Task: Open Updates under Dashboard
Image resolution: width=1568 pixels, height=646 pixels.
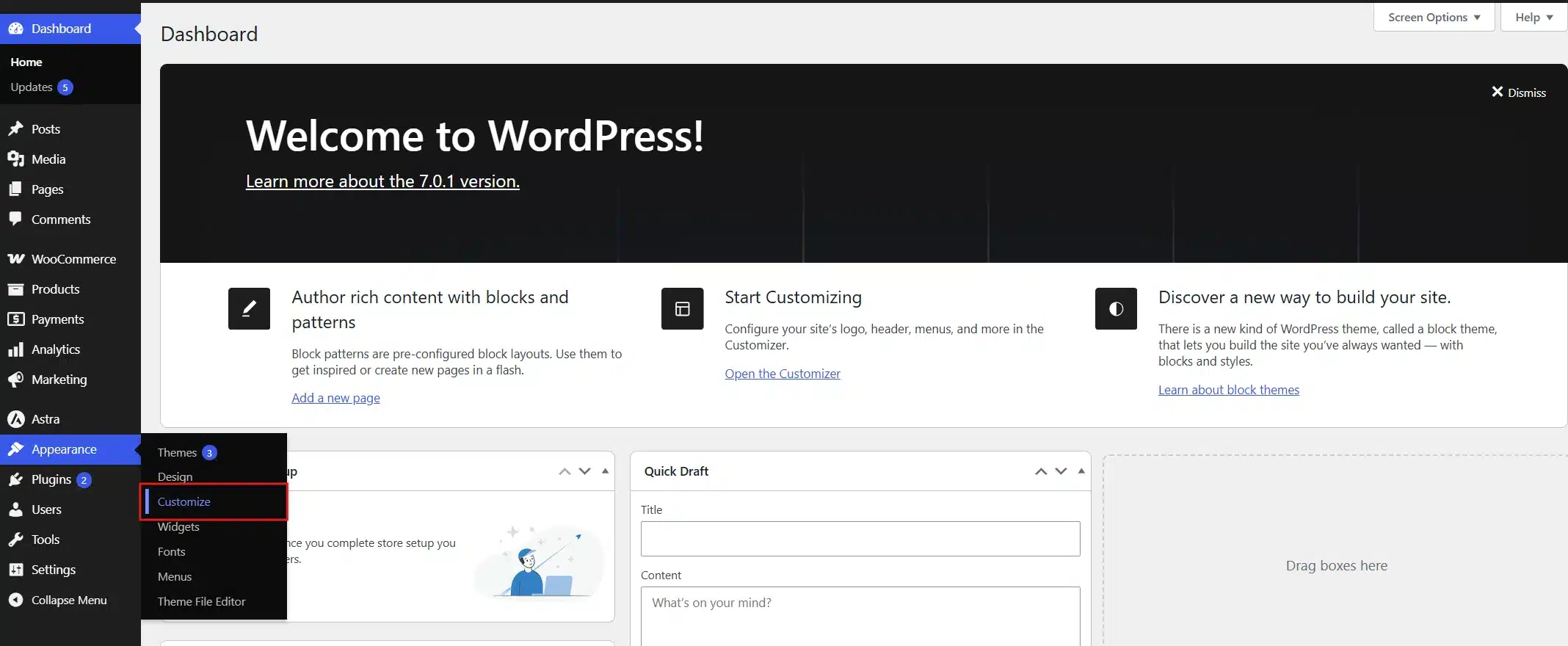Action: pyautogui.click(x=32, y=87)
